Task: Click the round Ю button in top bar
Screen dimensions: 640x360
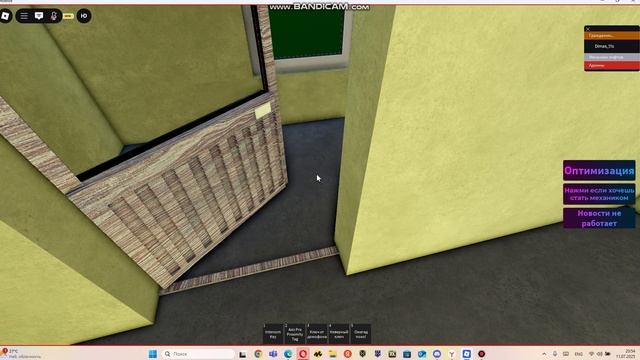Action: 84,16
